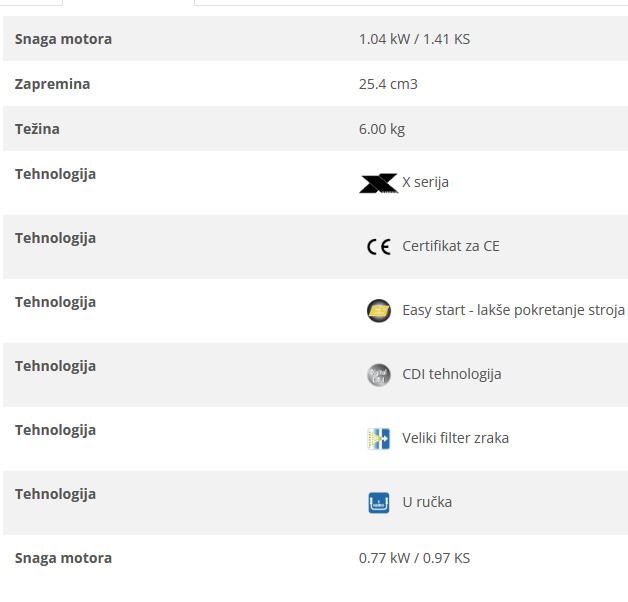Click the CE certificate mark icon
Image resolution: width=628 pixels, height=602 pixels.
pos(378,247)
